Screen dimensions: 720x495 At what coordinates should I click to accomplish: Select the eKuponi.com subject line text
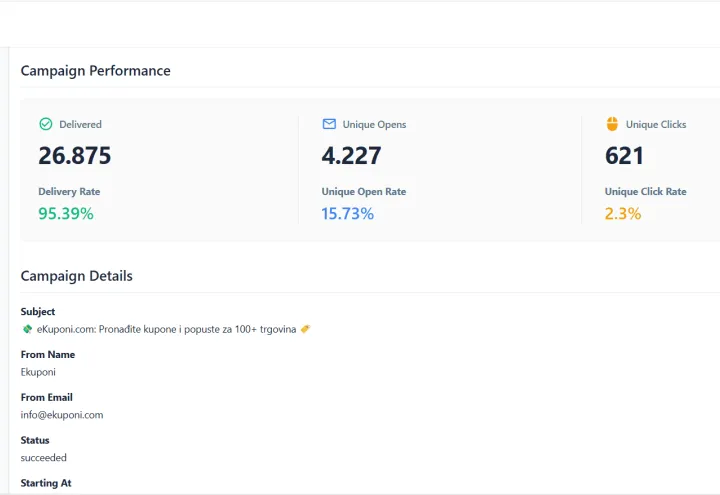tap(166, 329)
